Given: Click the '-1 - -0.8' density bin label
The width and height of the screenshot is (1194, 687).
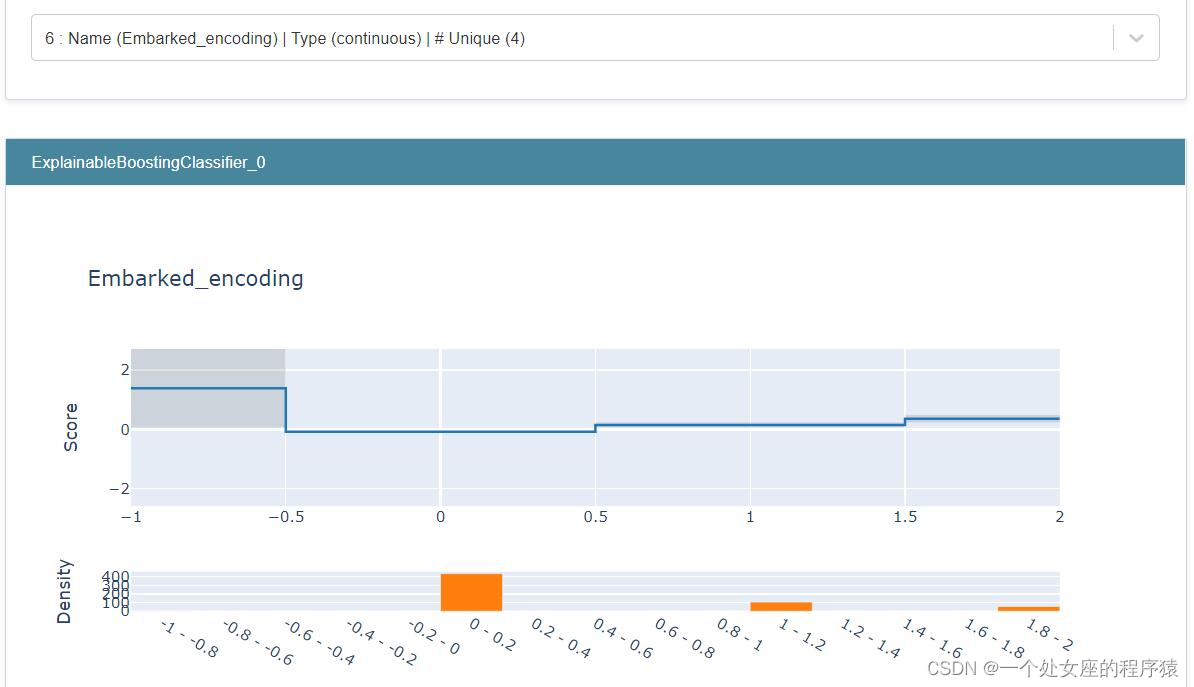Looking at the screenshot, I should 190,638.
